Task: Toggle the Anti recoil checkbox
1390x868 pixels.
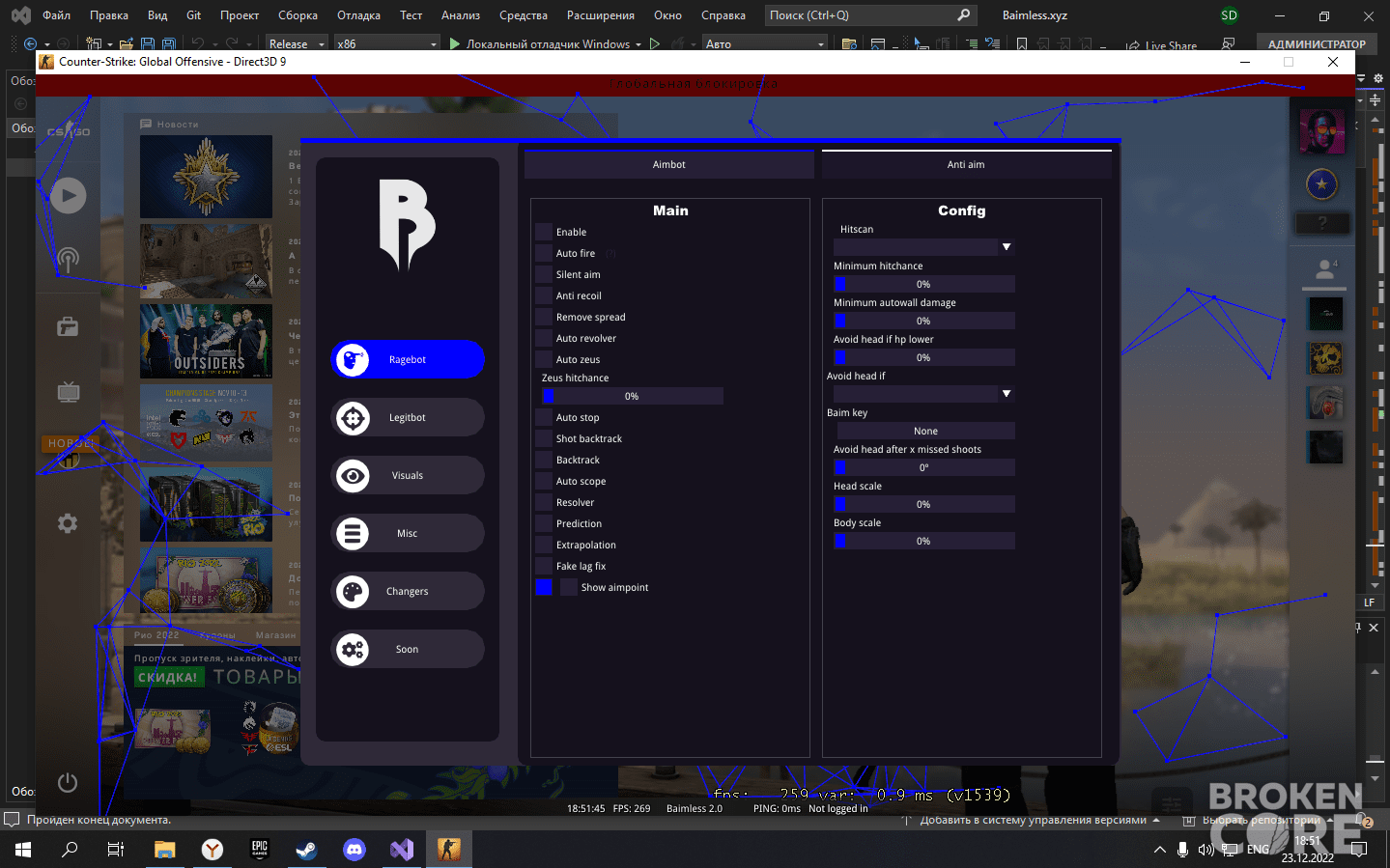Action: tap(544, 295)
